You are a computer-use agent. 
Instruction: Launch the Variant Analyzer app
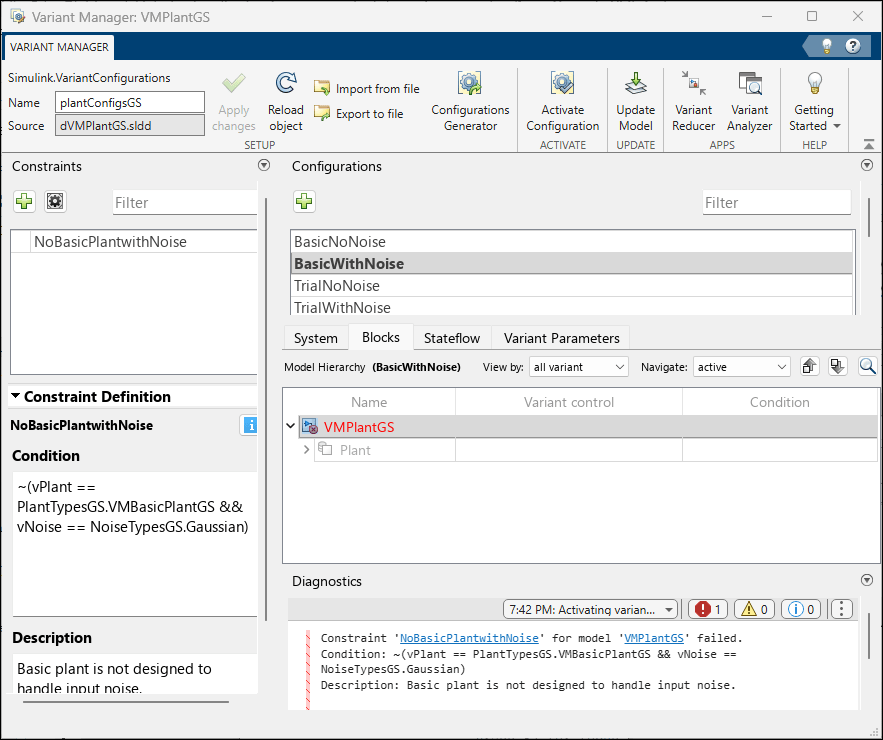tap(750, 102)
